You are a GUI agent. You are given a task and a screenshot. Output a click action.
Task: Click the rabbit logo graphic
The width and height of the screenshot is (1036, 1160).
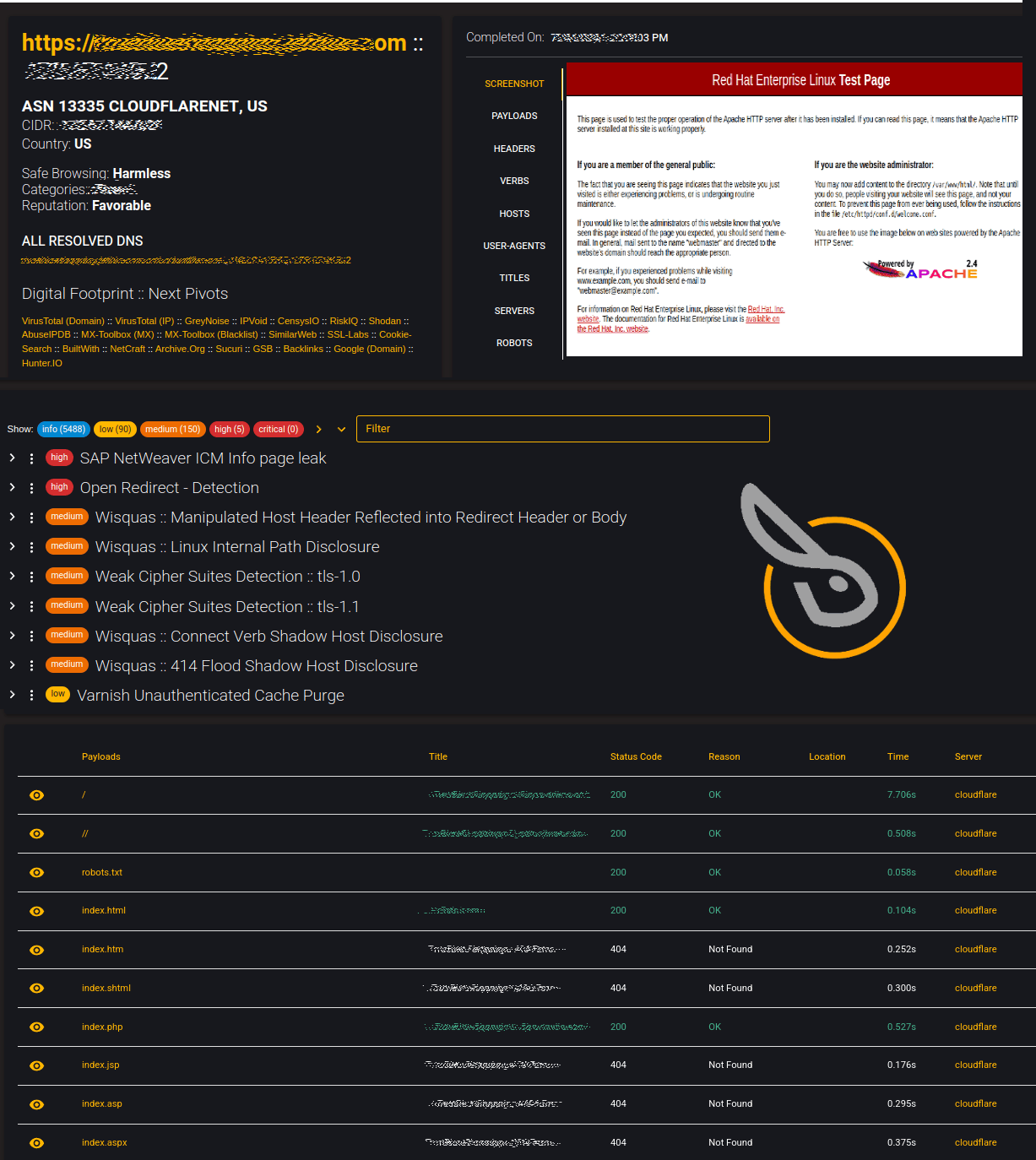(x=823, y=571)
